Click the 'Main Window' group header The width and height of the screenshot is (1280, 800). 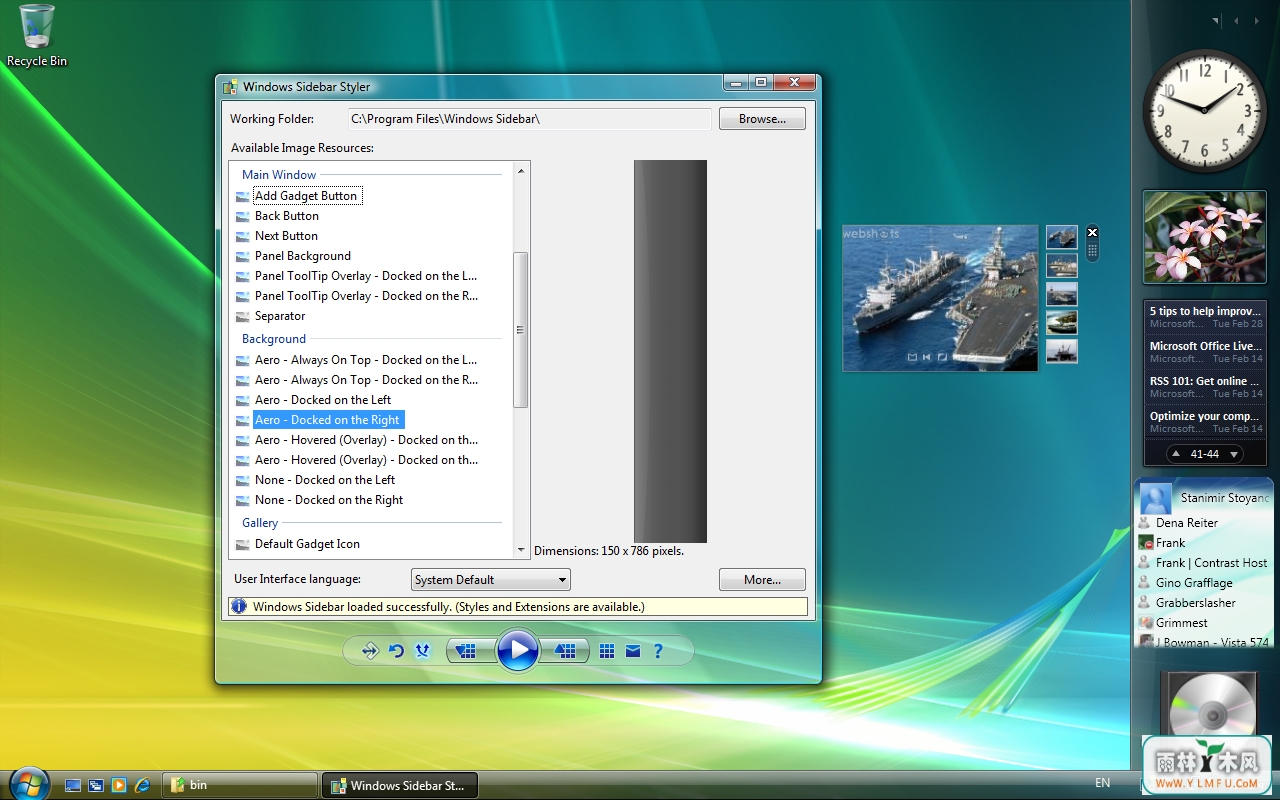click(x=279, y=175)
